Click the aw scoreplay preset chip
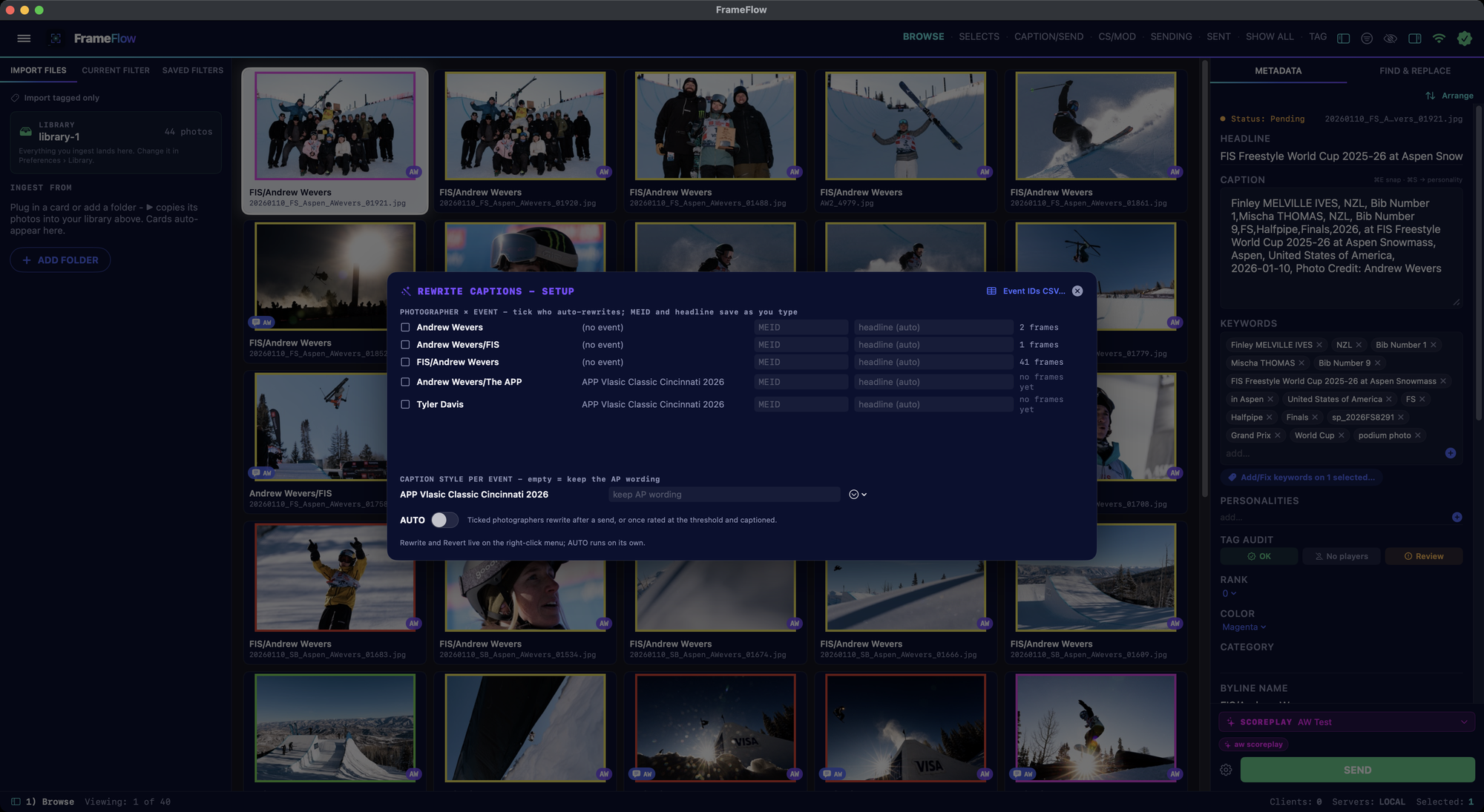The image size is (1484, 812). click(x=1254, y=745)
